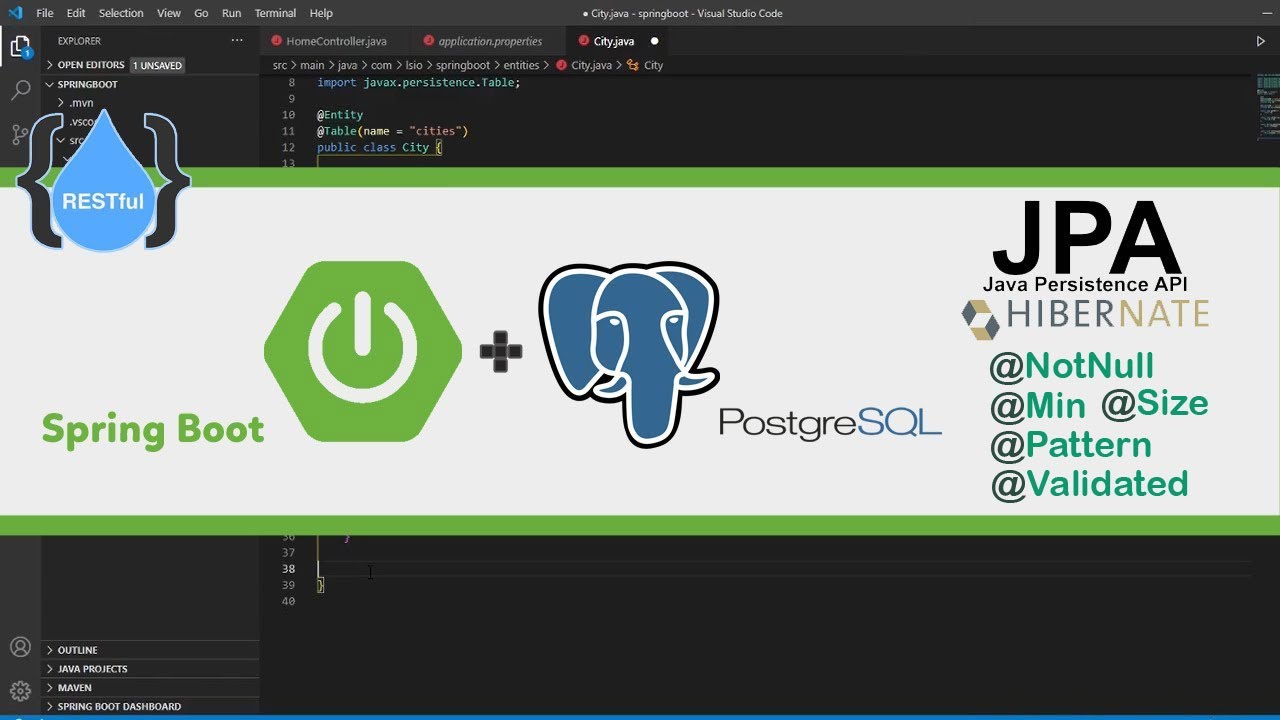
Task: Click line number 38 in gutter
Action: tap(288, 569)
